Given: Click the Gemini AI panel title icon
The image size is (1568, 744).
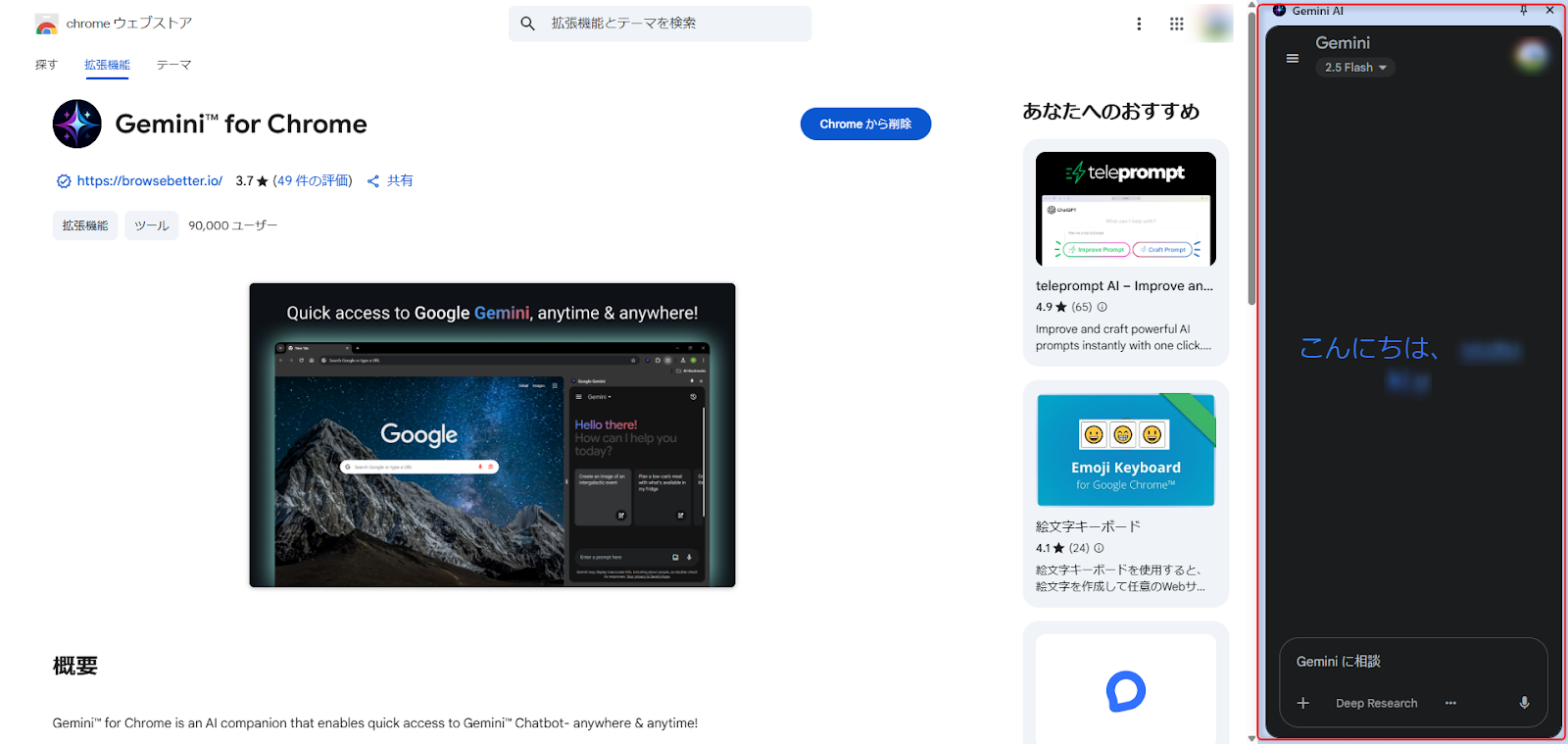Looking at the screenshot, I should pyautogui.click(x=1279, y=11).
